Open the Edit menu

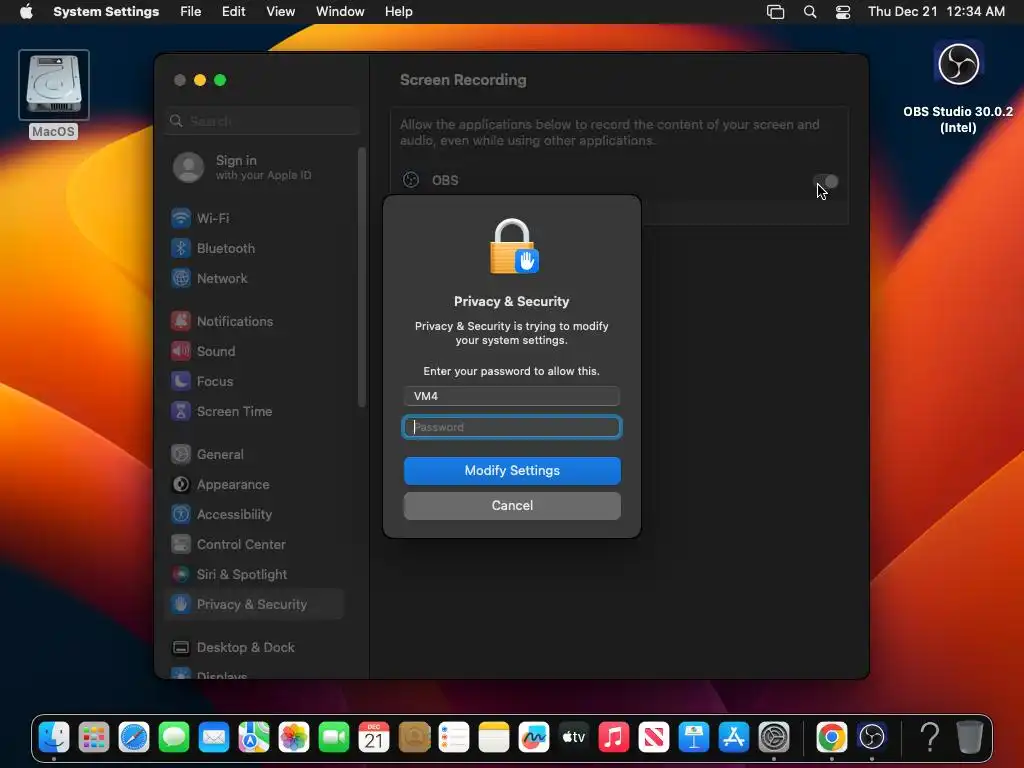[233, 12]
